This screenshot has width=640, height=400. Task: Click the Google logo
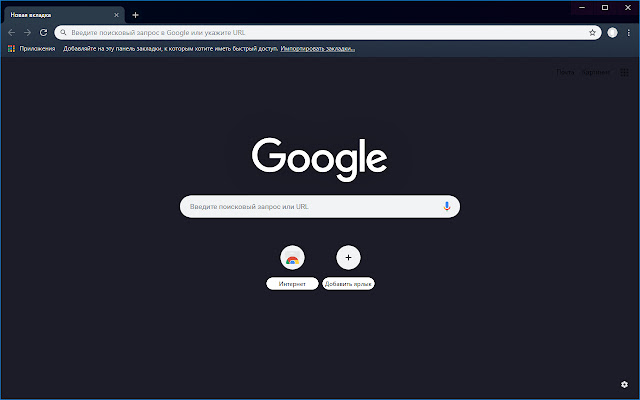(319, 159)
